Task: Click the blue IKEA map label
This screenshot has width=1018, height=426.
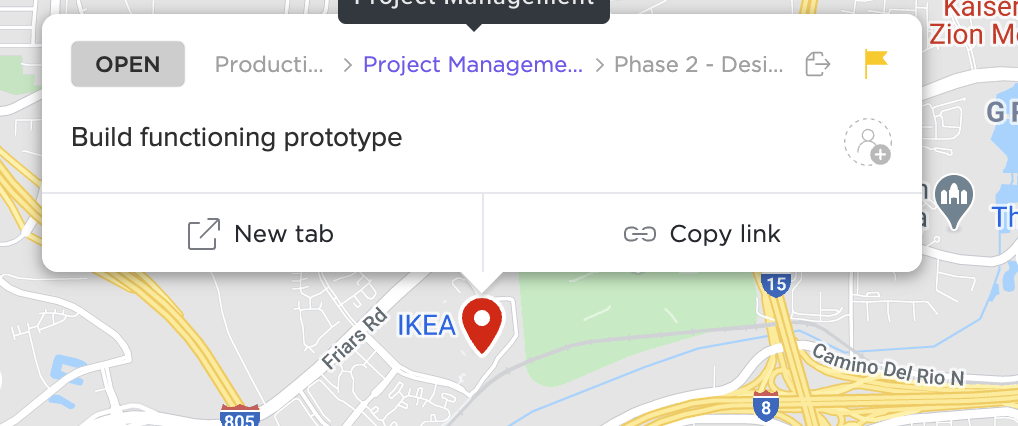Action: 427,326
